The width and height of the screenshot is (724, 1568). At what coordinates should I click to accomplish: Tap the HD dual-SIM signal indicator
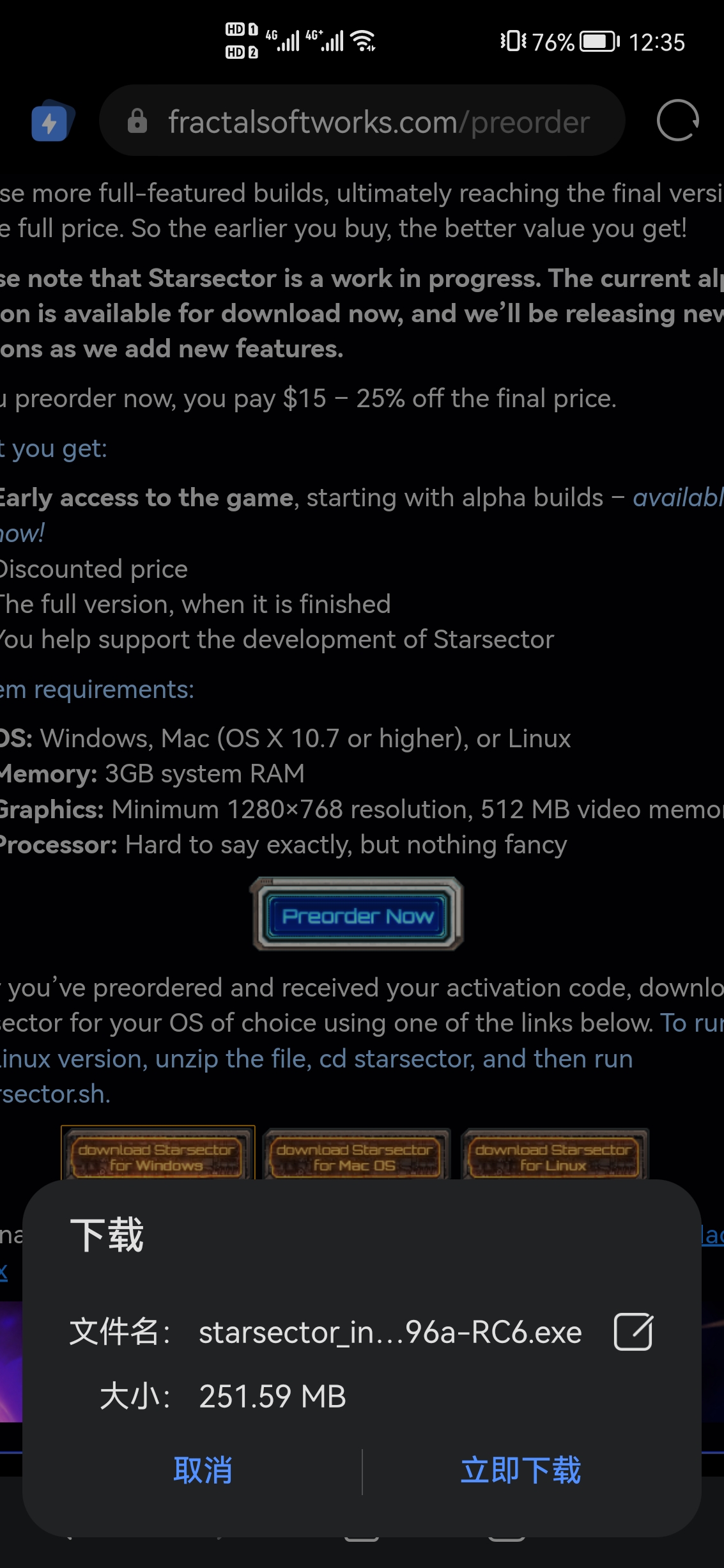(x=242, y=41)
